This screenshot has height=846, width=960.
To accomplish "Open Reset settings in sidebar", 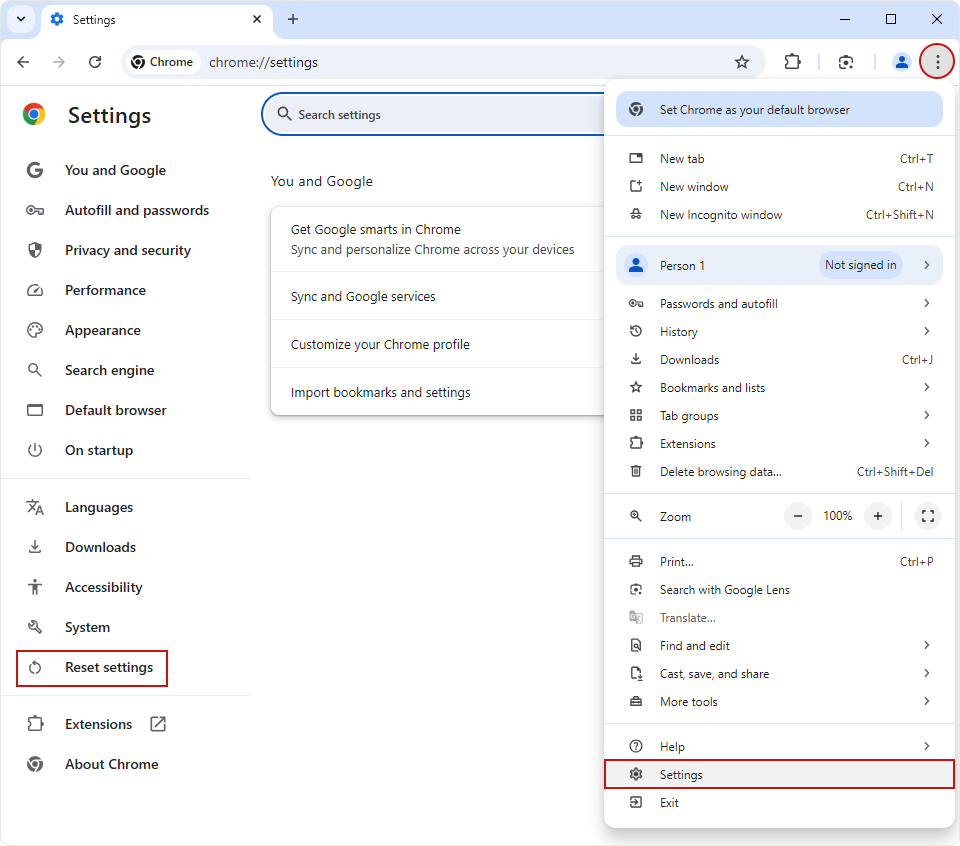I will tap(92, 668).
